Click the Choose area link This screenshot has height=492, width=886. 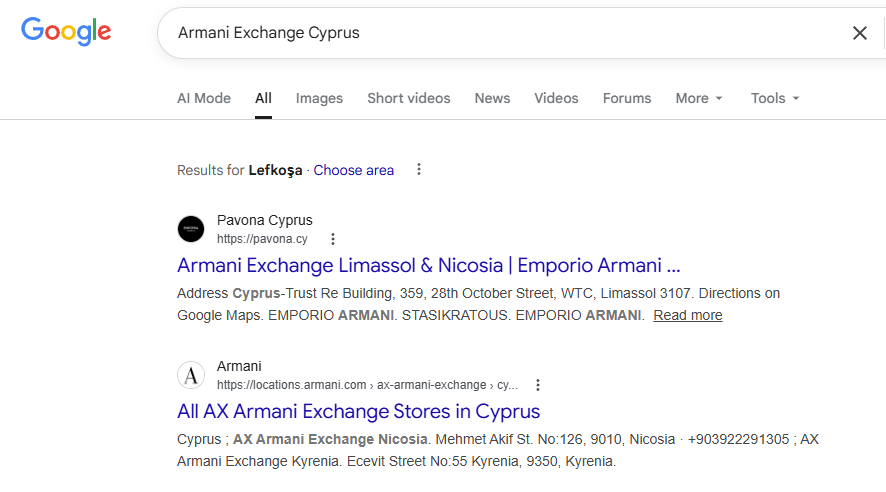[x=353, y=170]
